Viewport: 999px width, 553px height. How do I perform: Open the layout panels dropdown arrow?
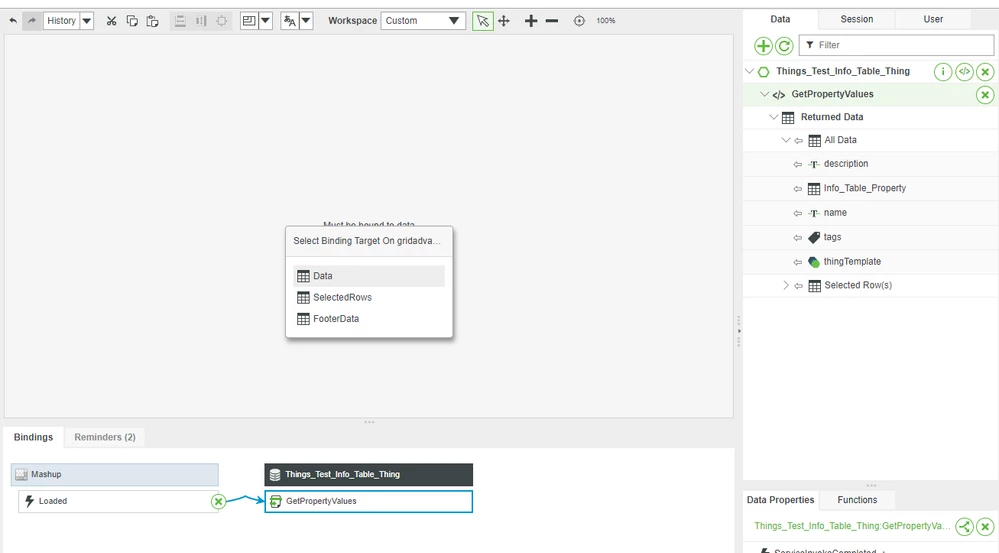266,20
